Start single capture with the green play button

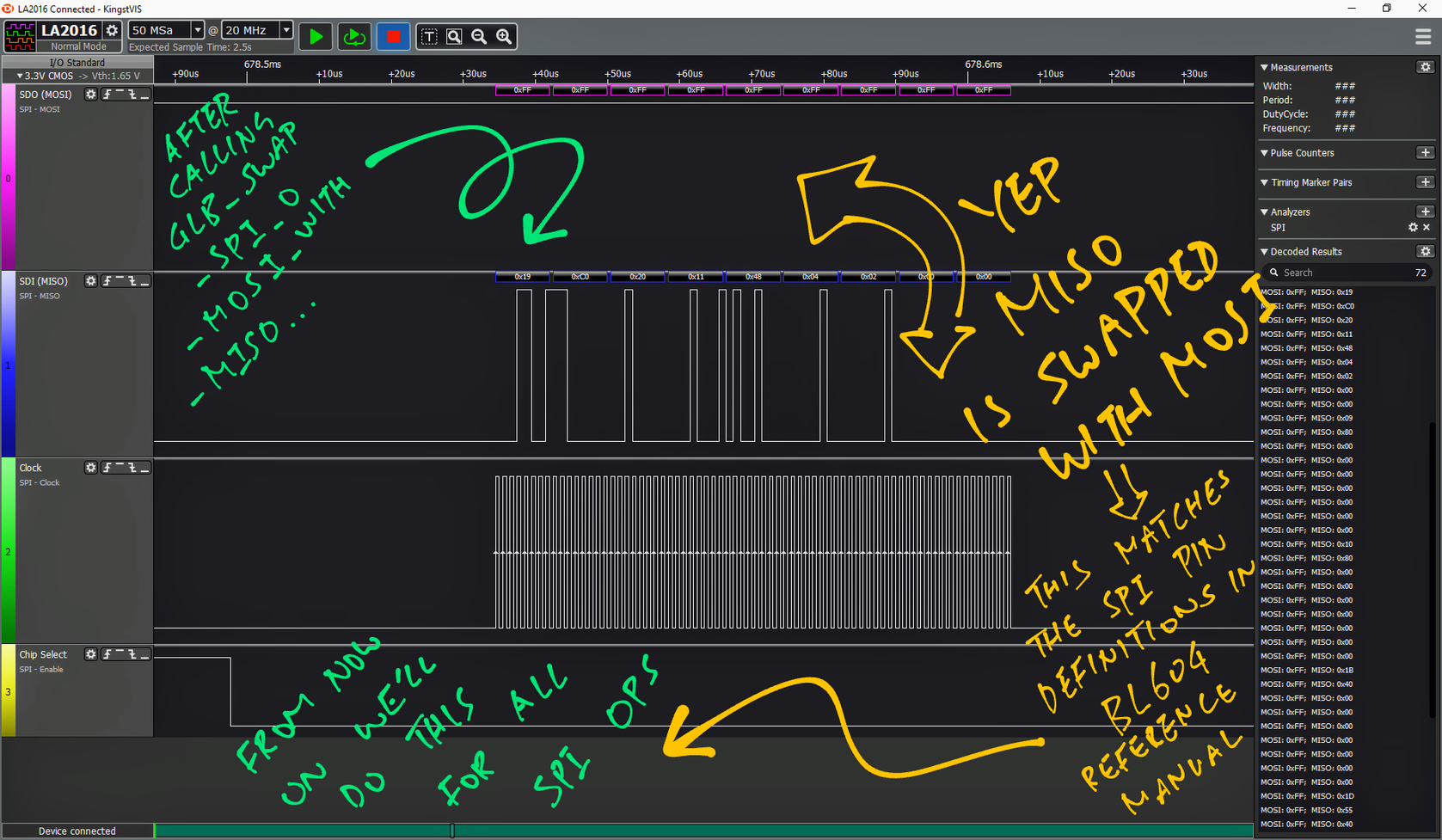coord(316,37)
